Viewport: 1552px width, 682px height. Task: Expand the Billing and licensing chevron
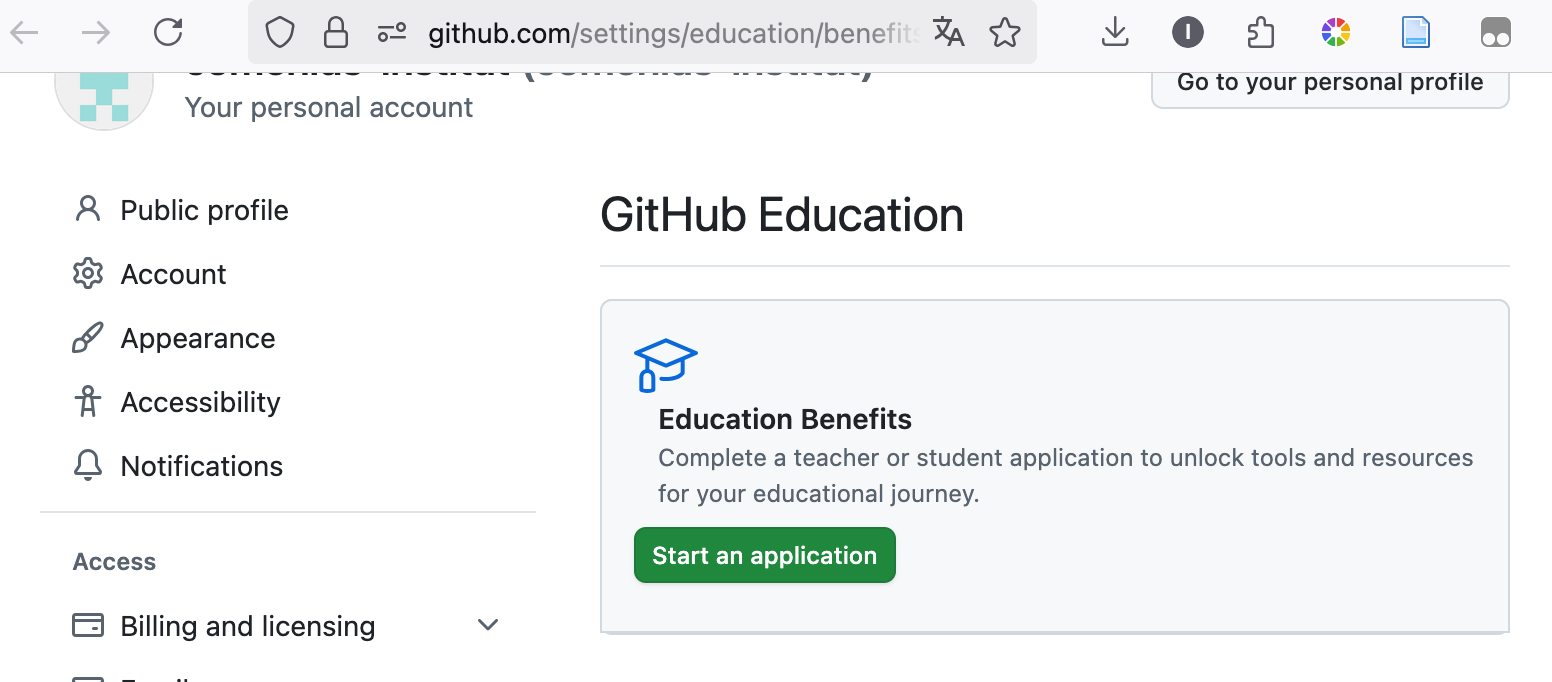click(x=488, y=626)
